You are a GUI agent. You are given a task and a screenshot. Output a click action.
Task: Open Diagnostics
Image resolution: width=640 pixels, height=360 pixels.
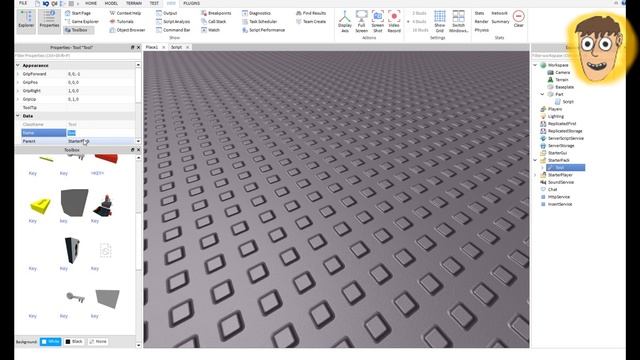coord(256,13)
